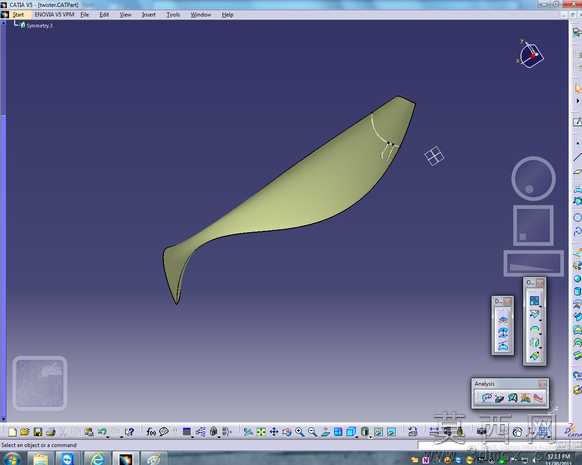
Task: Close the Analysis floating toolbar
Action: coord(542,383)
